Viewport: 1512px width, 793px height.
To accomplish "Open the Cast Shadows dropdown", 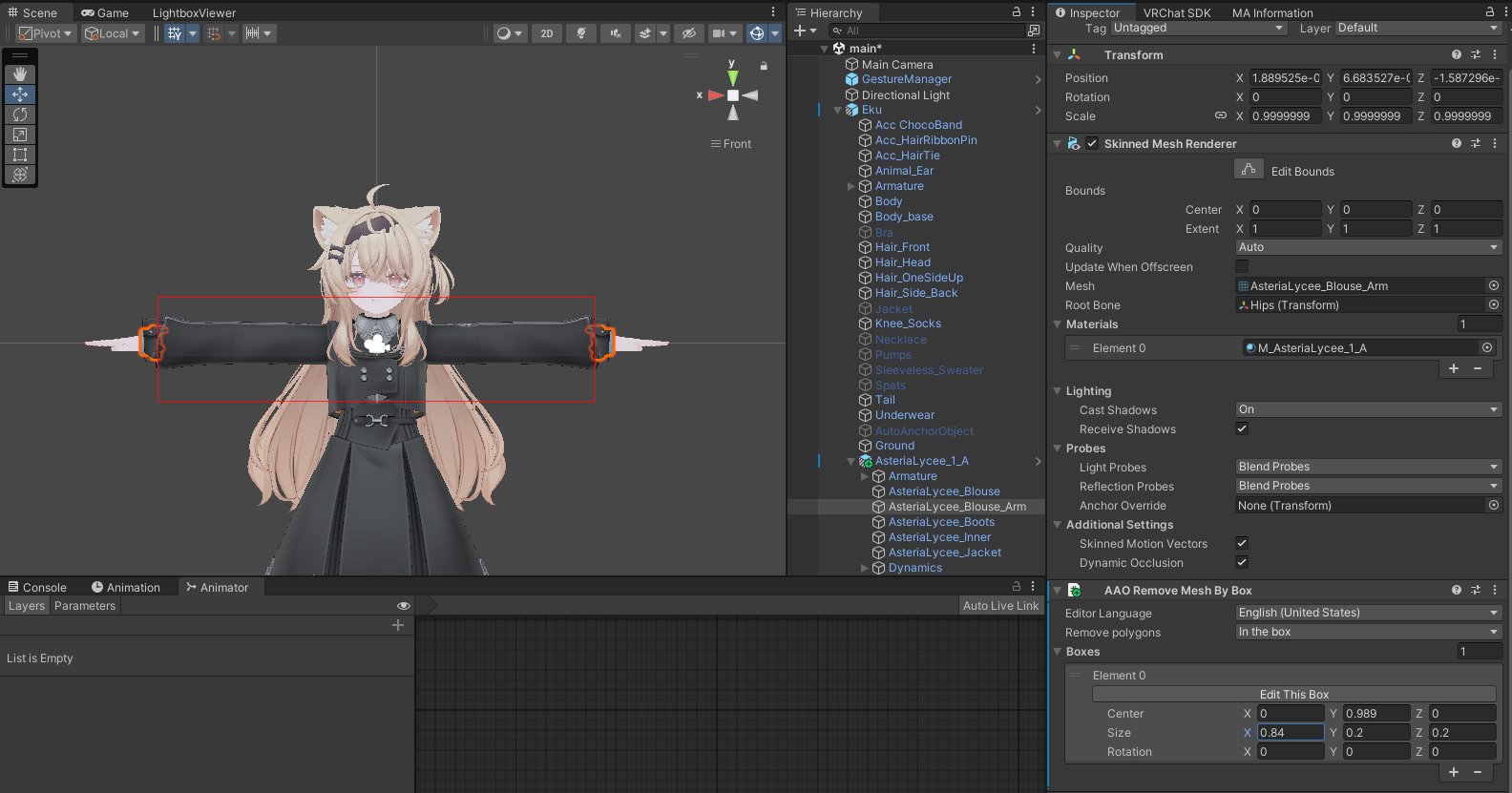I will click(x=1369, y=409).
